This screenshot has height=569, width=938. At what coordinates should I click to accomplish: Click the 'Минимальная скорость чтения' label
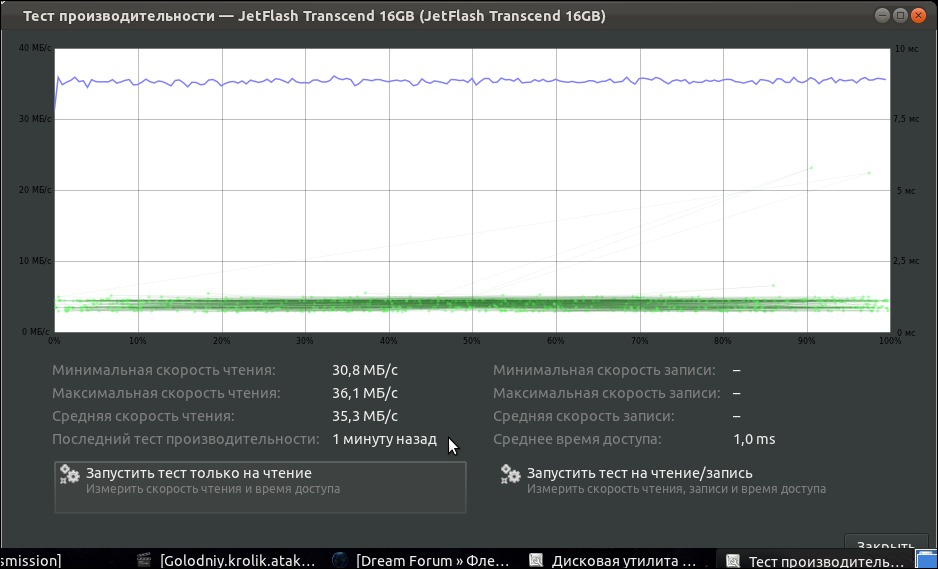164,370
